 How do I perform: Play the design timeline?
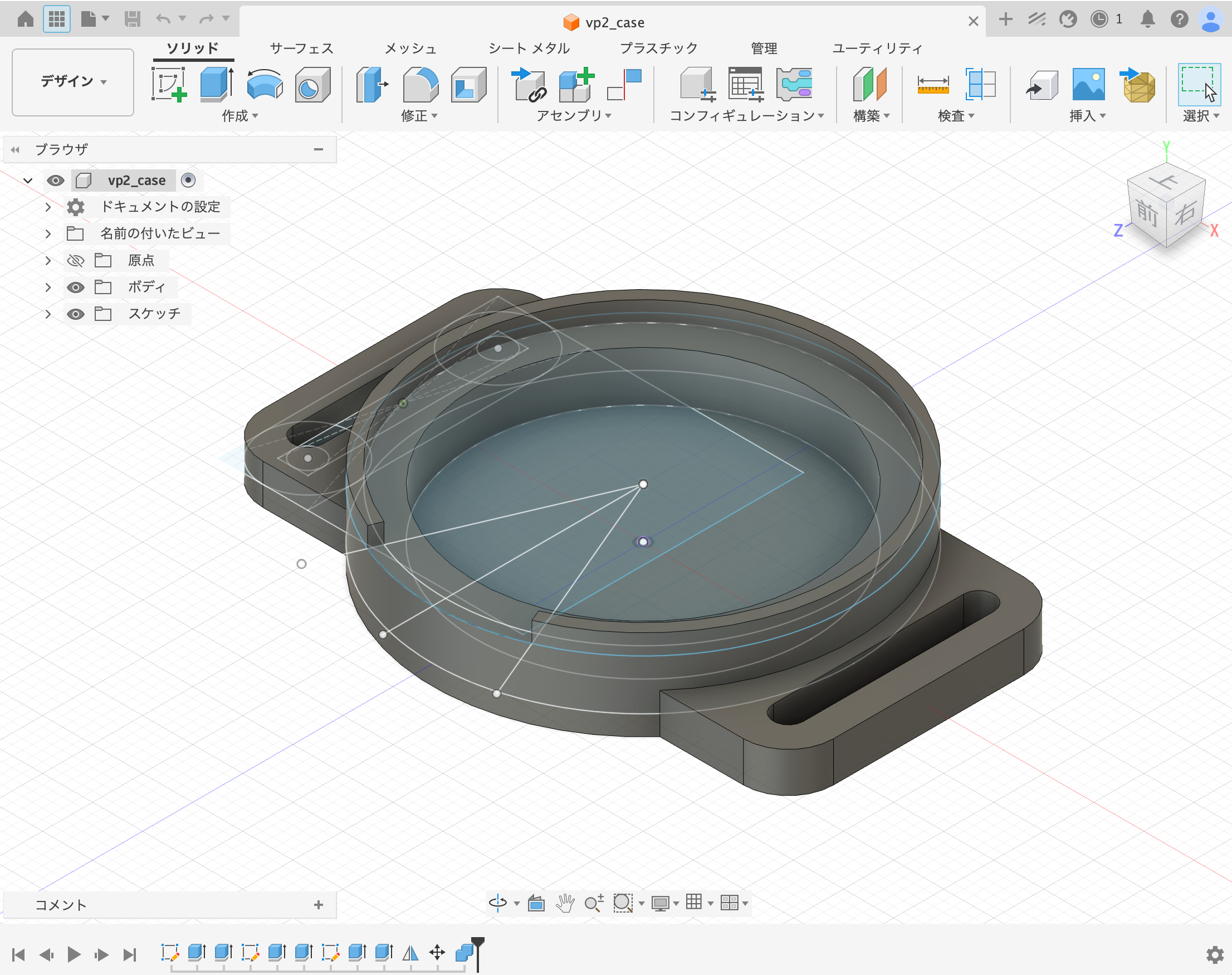coord(74,954)
